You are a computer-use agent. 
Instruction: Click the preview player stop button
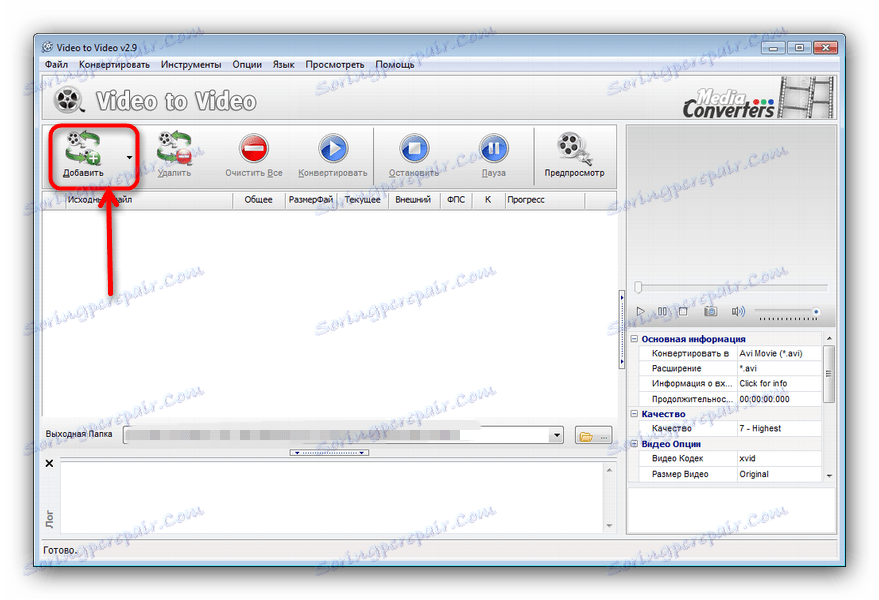point(683,311)
